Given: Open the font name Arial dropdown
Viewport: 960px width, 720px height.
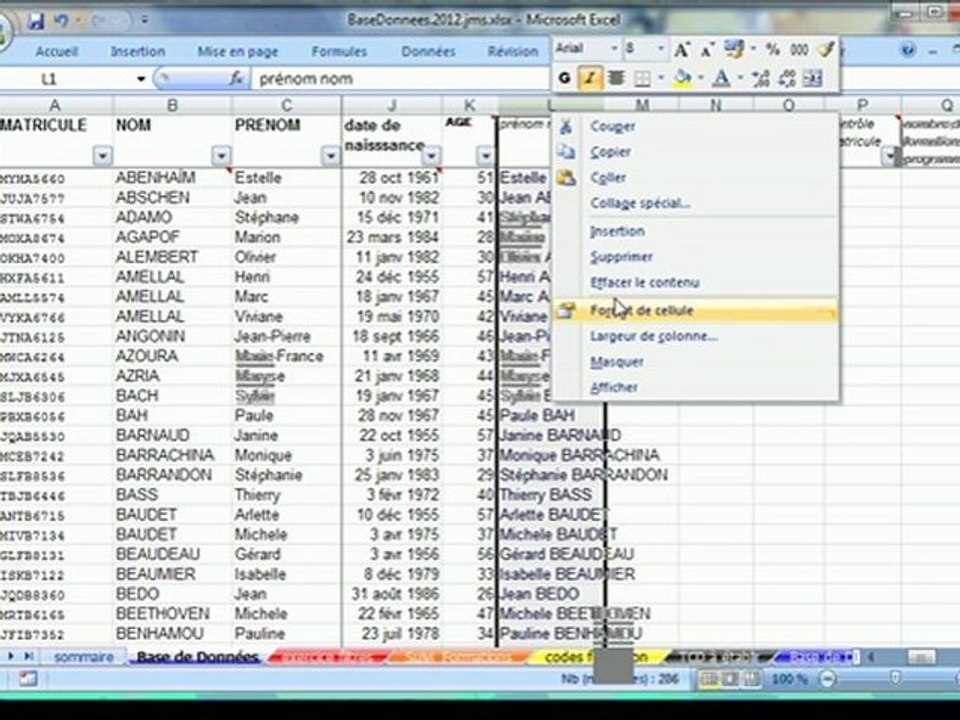Looking at the screenshot, I should click(x=613, y=49).
